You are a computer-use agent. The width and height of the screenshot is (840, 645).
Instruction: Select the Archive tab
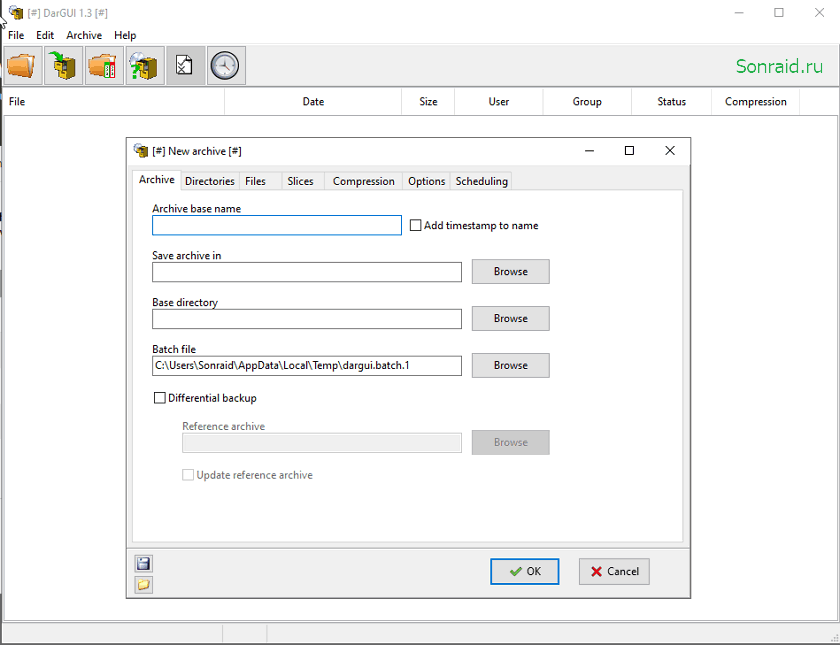click(156, 179)
